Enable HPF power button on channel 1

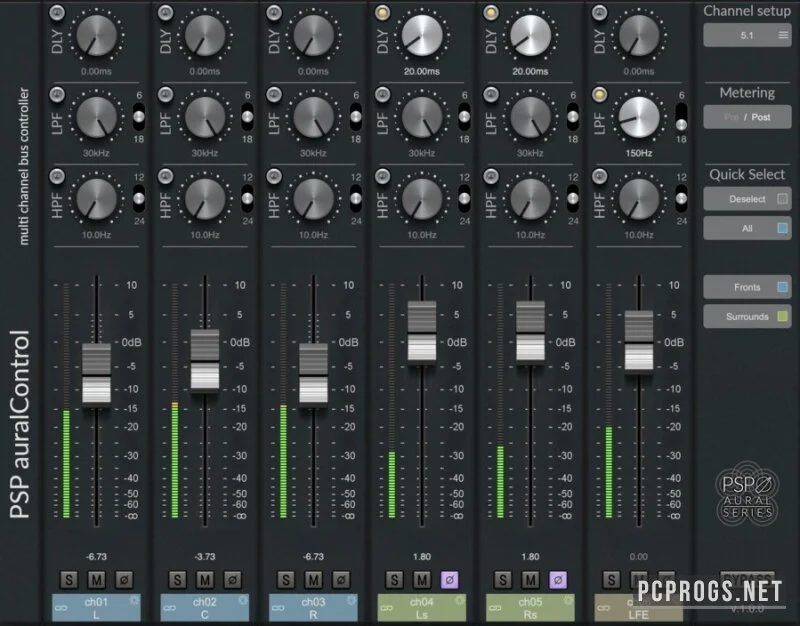(57, 176)
